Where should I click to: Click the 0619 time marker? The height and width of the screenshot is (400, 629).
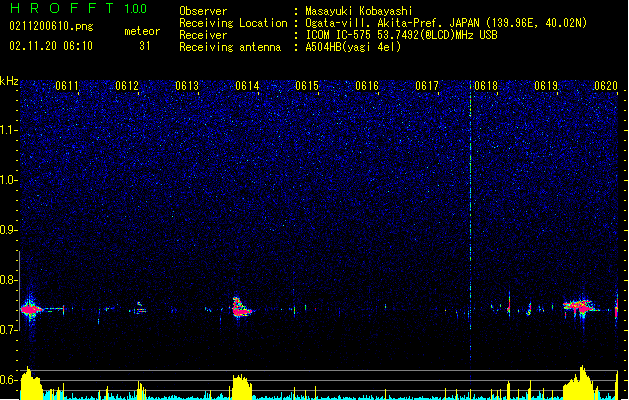(546, 86)
